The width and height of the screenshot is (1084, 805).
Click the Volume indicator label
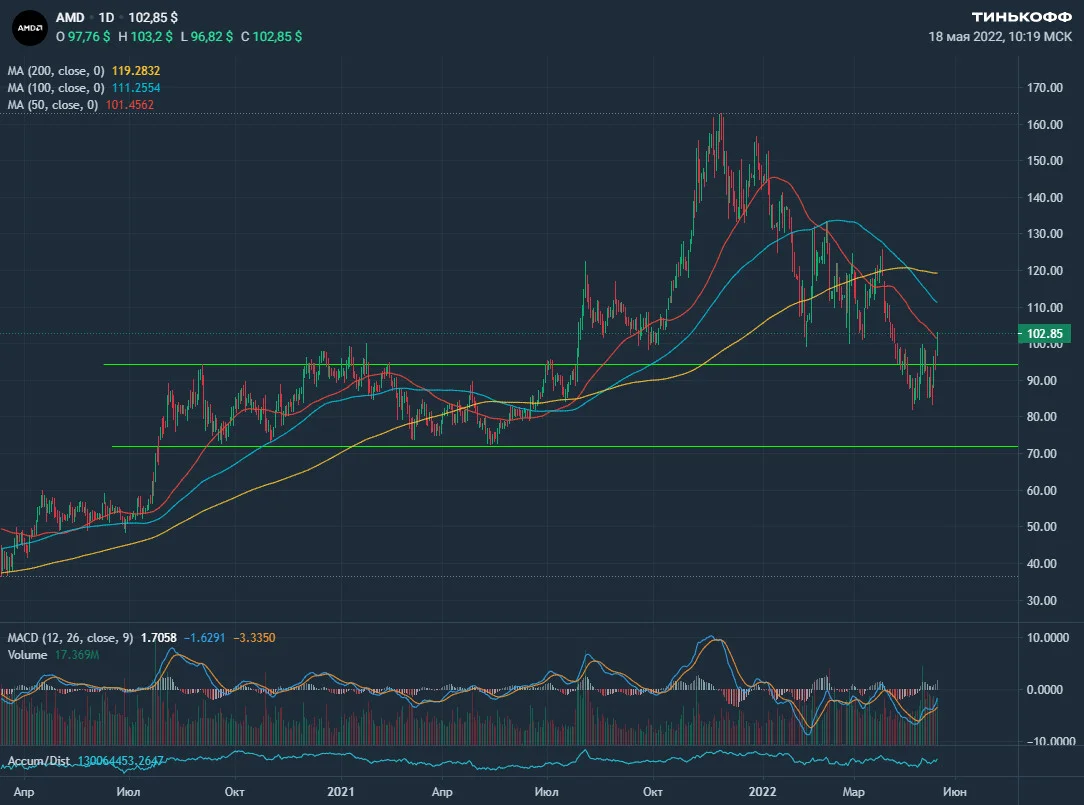point(28,655)
